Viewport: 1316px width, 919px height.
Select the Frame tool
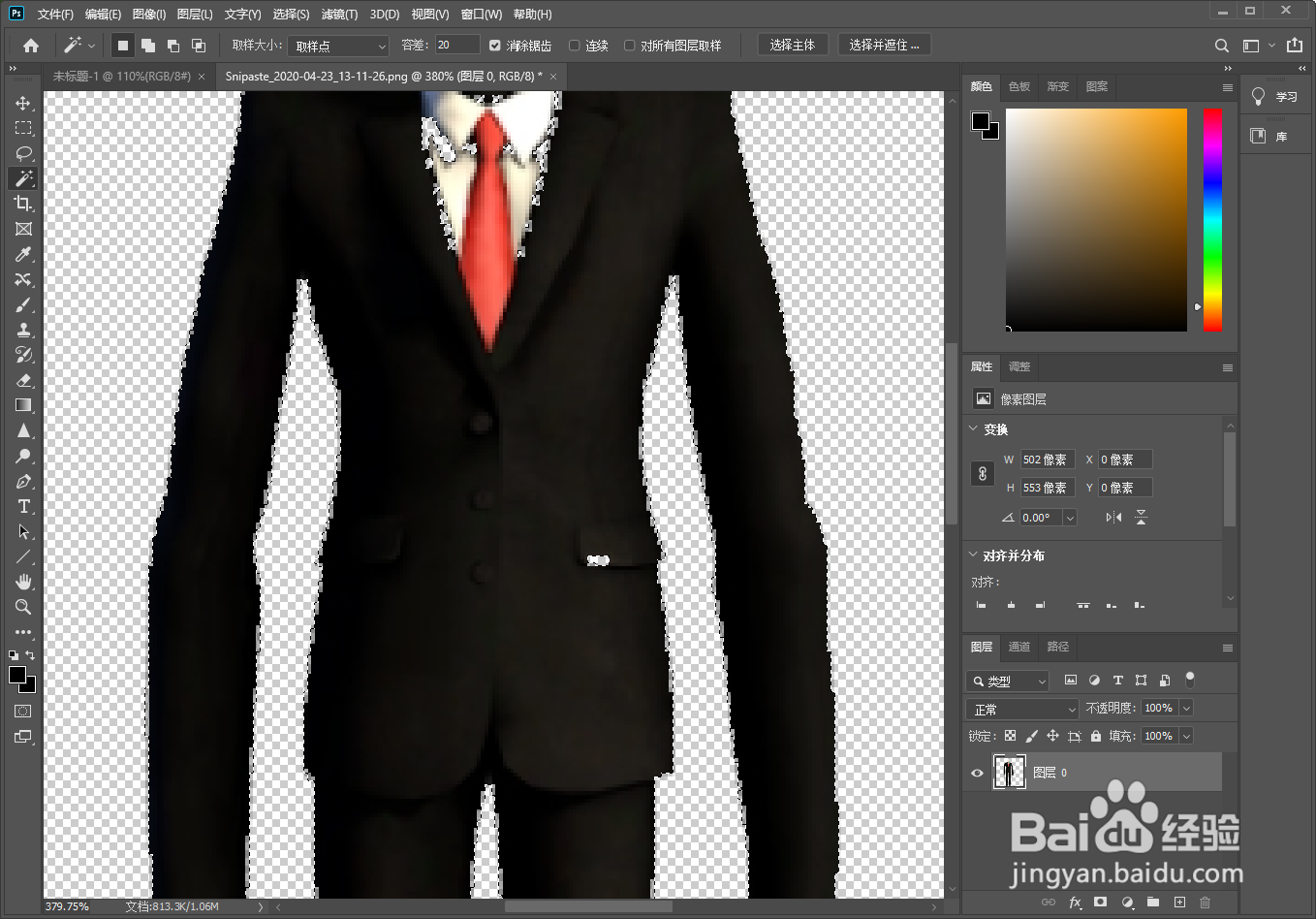point(23,229)
